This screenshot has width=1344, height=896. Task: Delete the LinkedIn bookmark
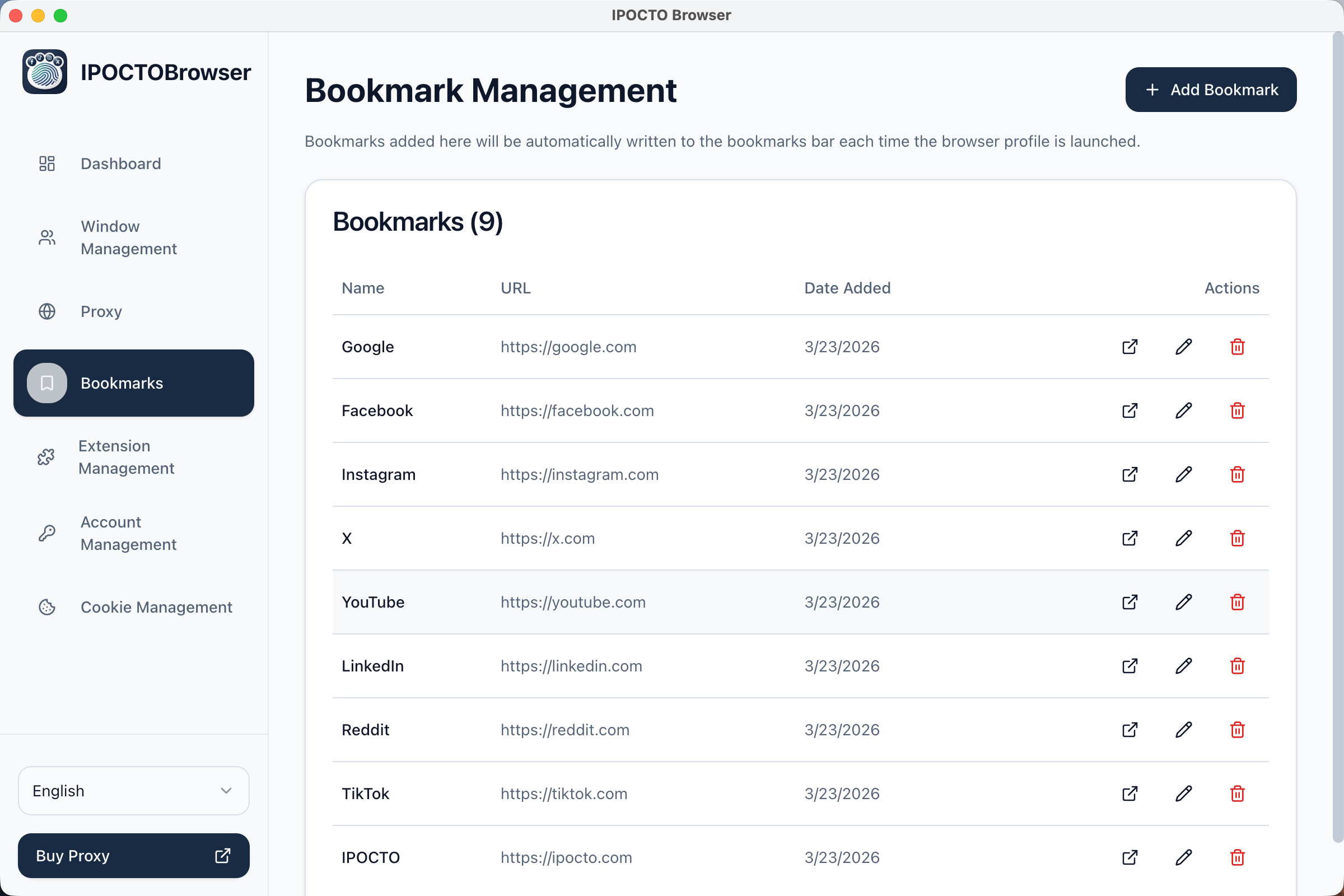tap(1237, 666)
